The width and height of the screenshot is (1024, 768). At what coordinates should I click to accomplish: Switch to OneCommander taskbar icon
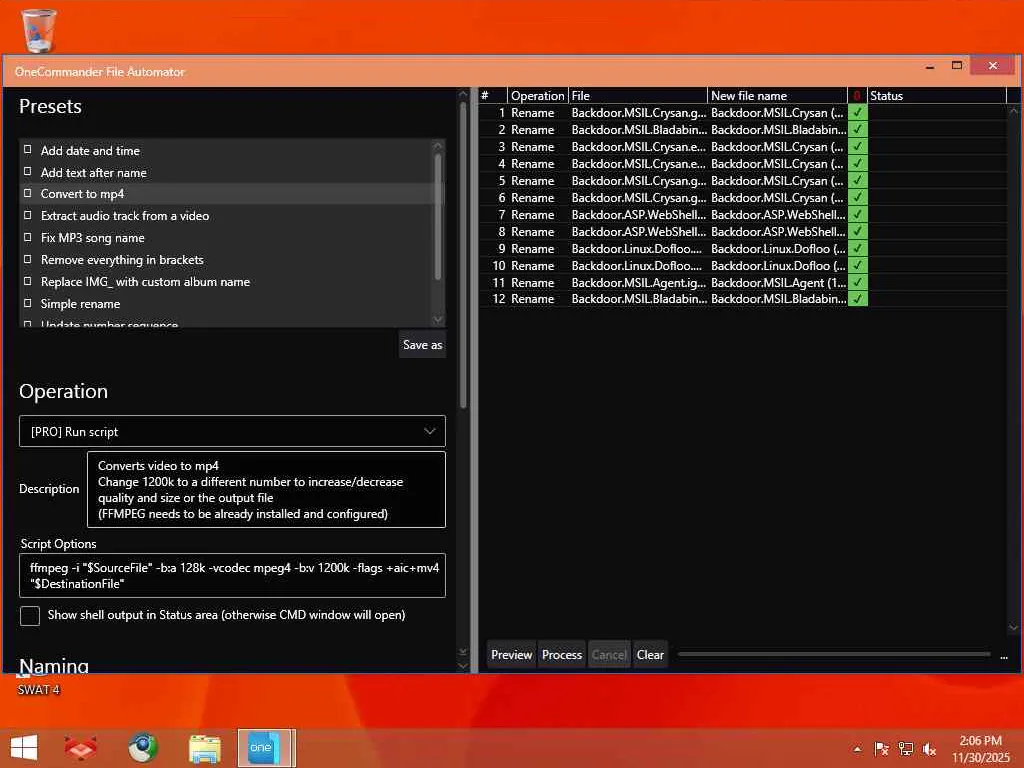264,748
